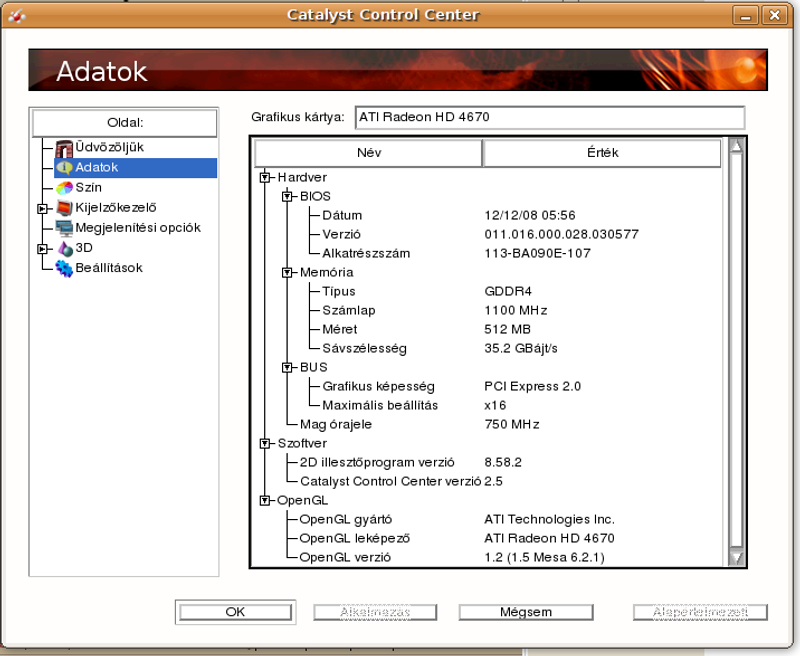This screenshot has height=656, width=800.
Task: Minimize the Catalyst Control Center window
Action: click(745, 15)
